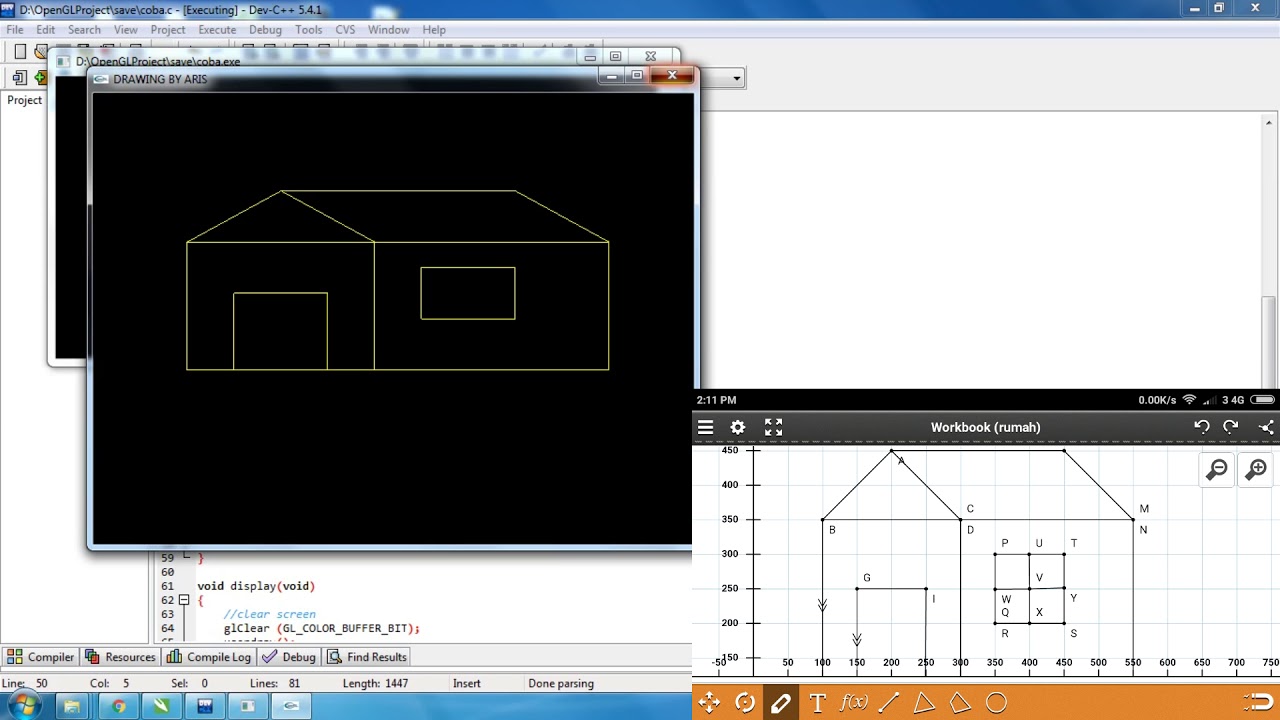
Task: Switch to Dev-C++ taskbar button
Action: pos(205,706)
